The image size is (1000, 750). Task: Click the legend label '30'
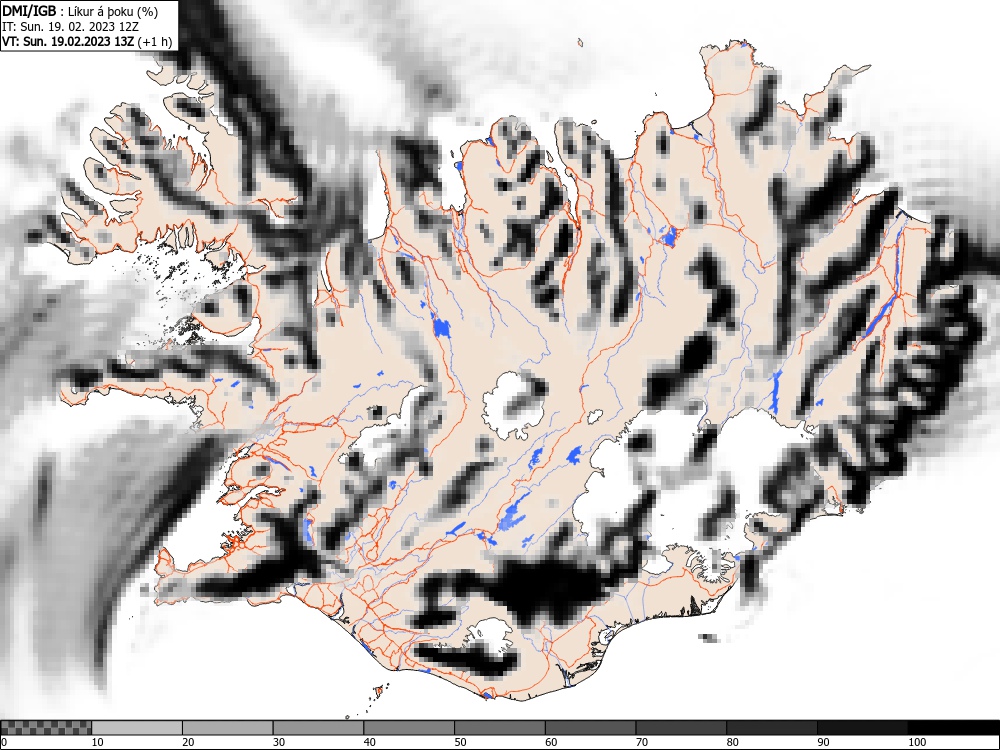click(279, 742)
